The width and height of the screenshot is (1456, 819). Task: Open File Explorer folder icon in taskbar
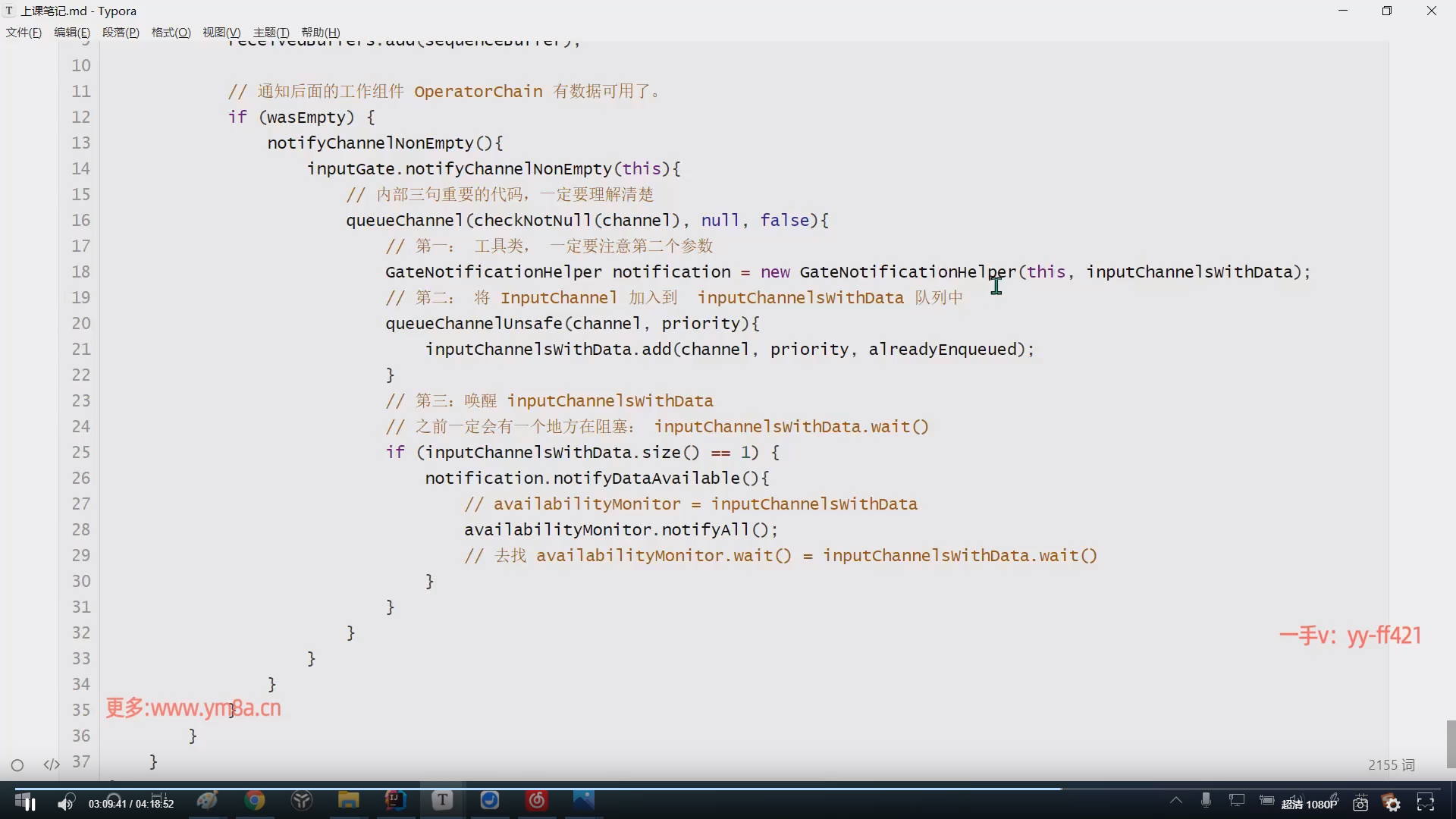(x=348, y=800)
